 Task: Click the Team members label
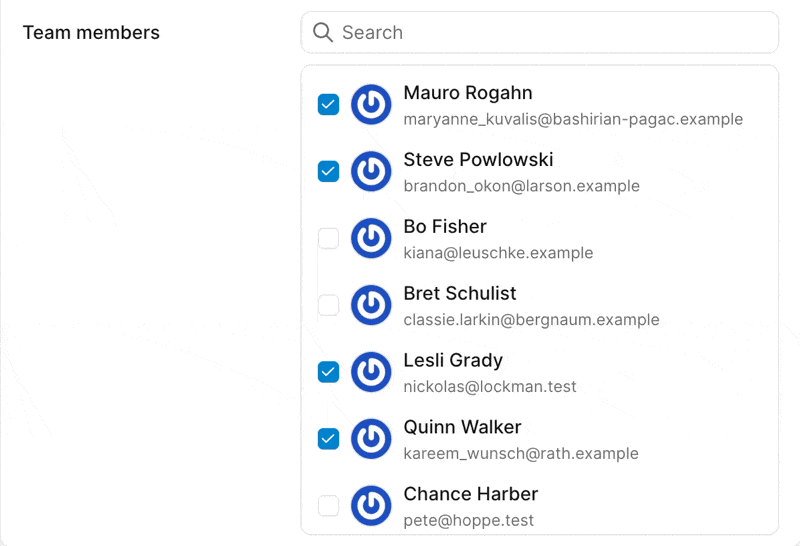pyautogui.click(x=91, y=33)
